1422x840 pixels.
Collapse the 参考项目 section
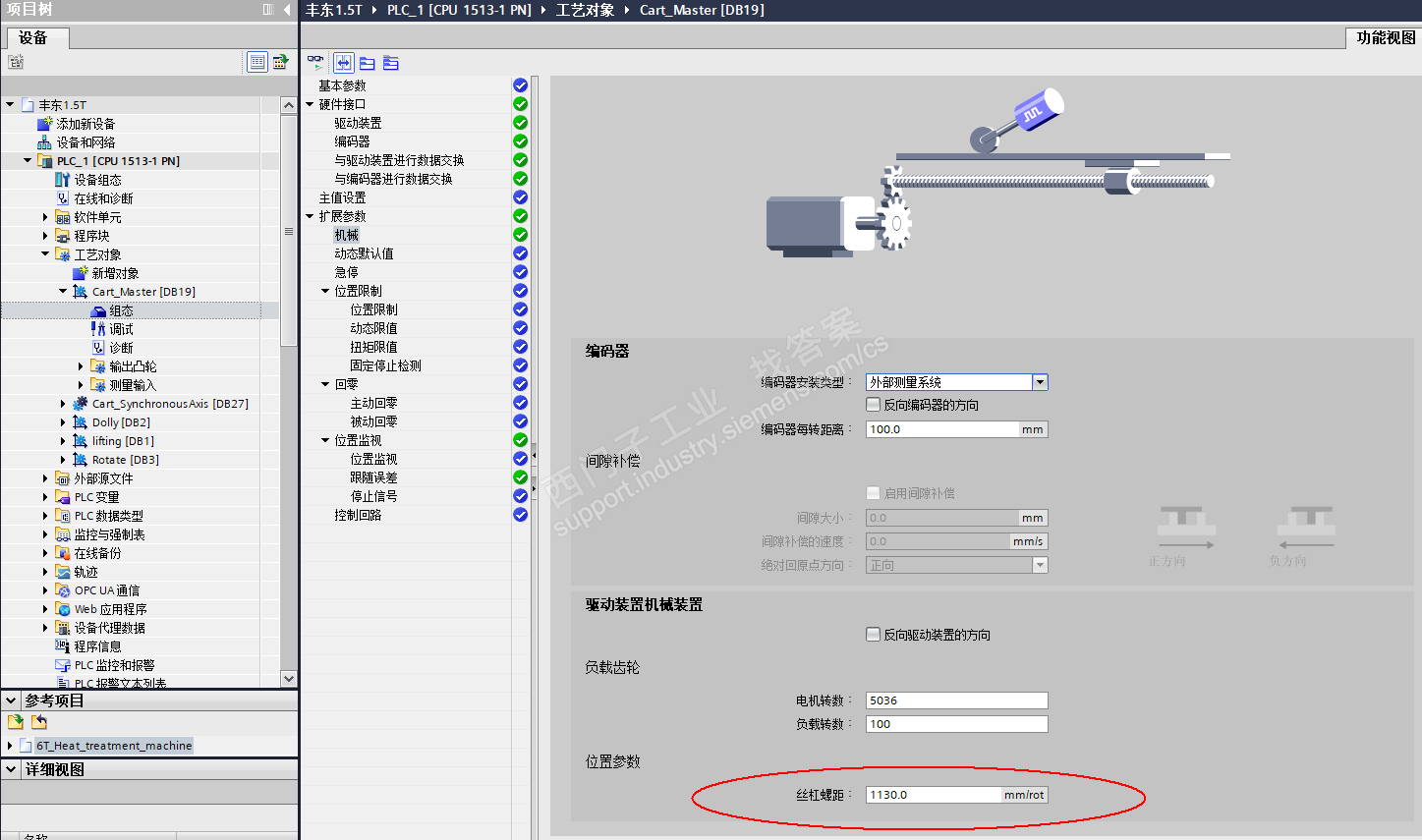(11, 700)
